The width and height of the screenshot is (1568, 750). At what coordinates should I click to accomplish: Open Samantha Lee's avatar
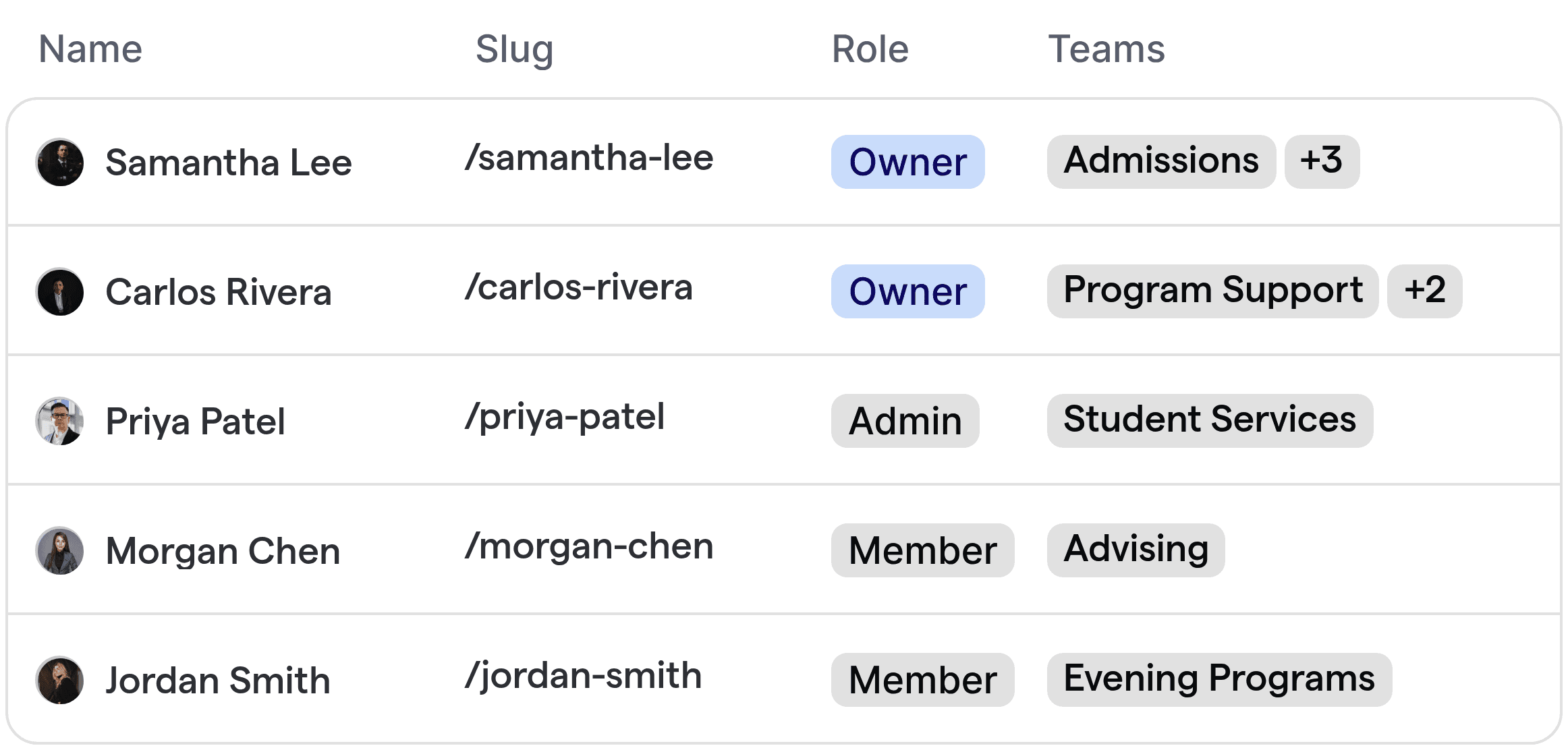point(60,163)
